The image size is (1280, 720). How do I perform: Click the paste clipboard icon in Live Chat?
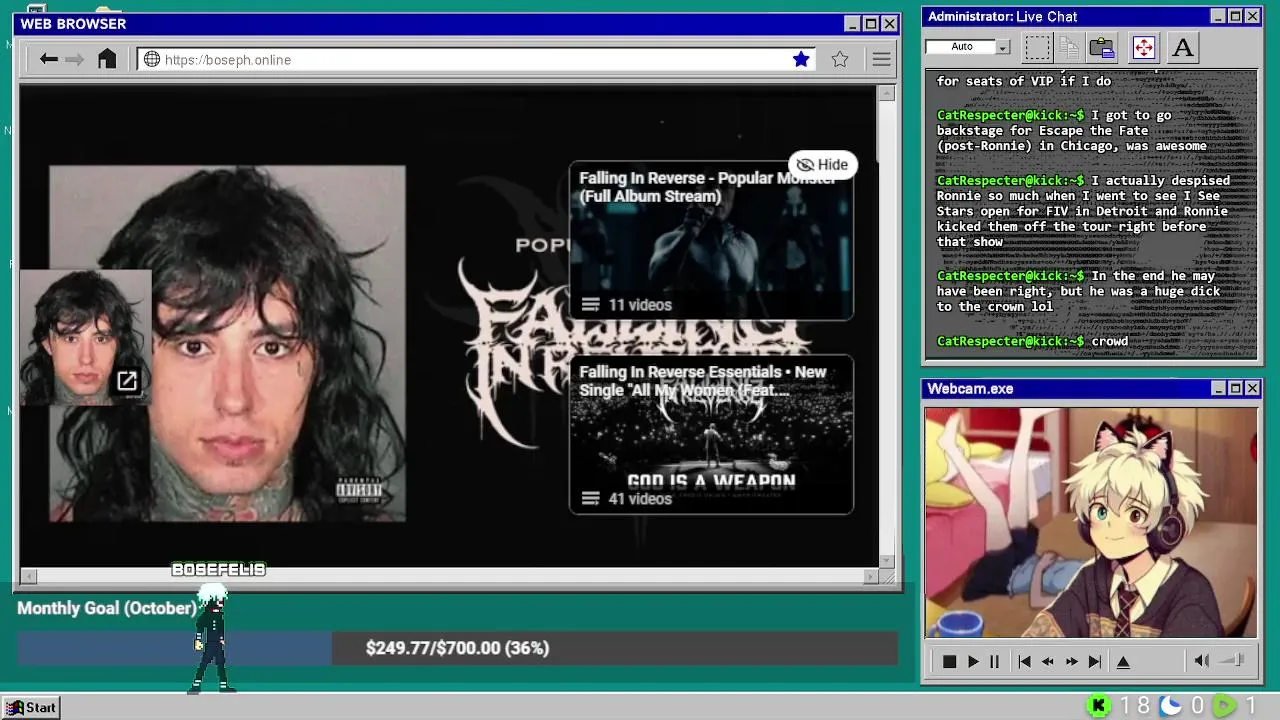(x=1102, y=47)
